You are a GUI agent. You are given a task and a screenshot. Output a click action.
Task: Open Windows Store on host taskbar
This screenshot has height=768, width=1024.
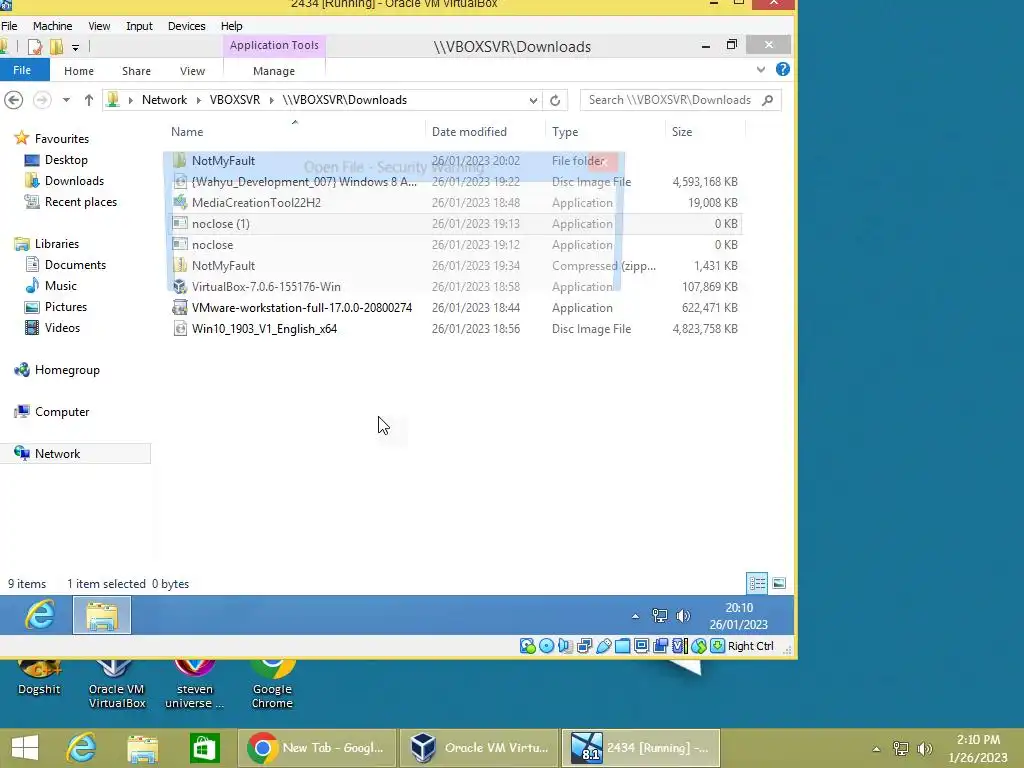click(x=204, y=748)
